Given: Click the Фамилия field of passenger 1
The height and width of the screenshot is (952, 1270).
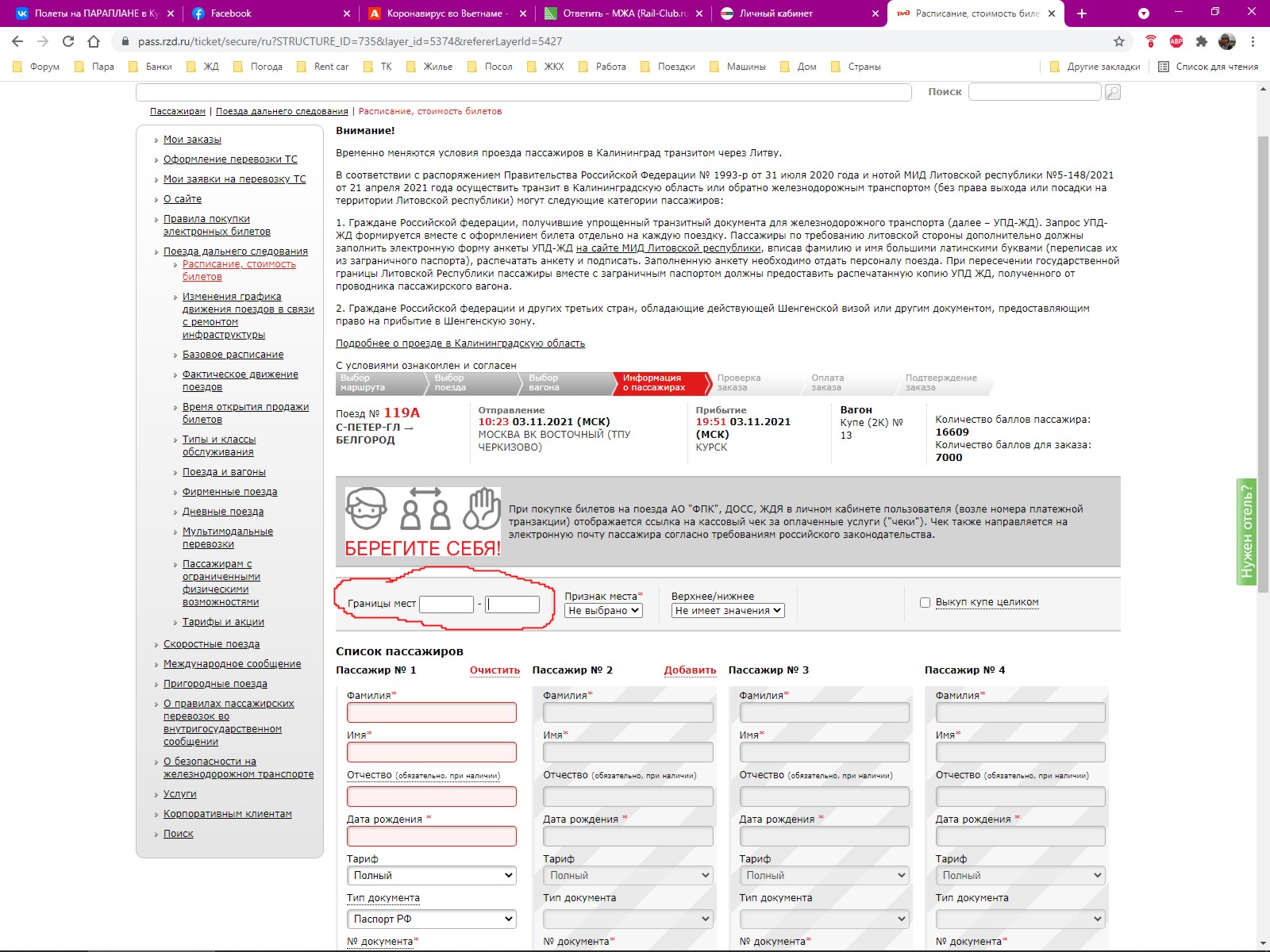Looking at the screenshot, I should tap(431, 712).
